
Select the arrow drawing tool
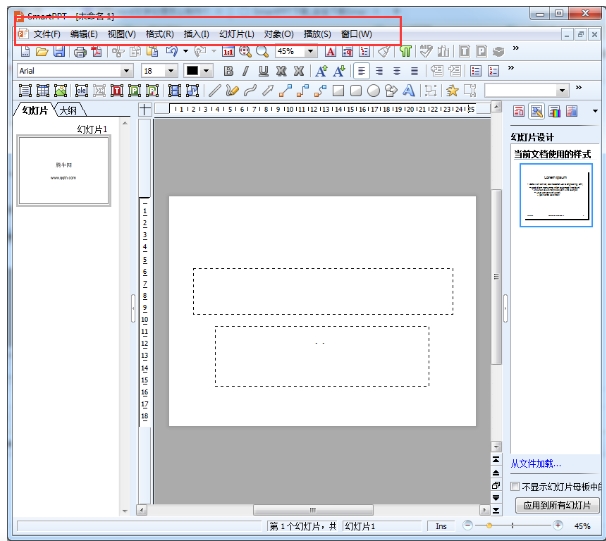(267, 91)
